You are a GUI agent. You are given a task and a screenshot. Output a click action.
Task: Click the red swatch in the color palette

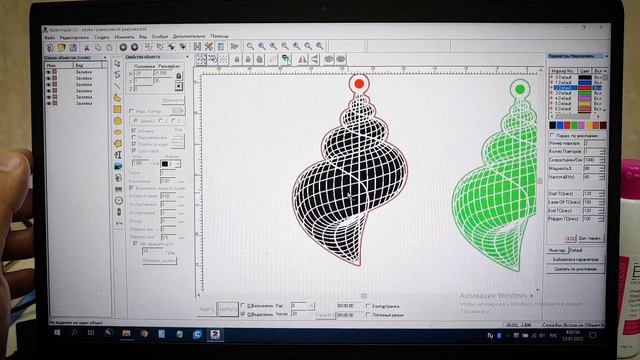click(x=567, y=125)
